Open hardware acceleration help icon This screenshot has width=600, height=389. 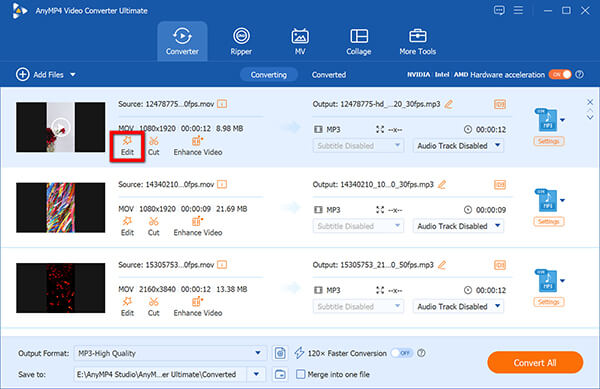(580, 75)
